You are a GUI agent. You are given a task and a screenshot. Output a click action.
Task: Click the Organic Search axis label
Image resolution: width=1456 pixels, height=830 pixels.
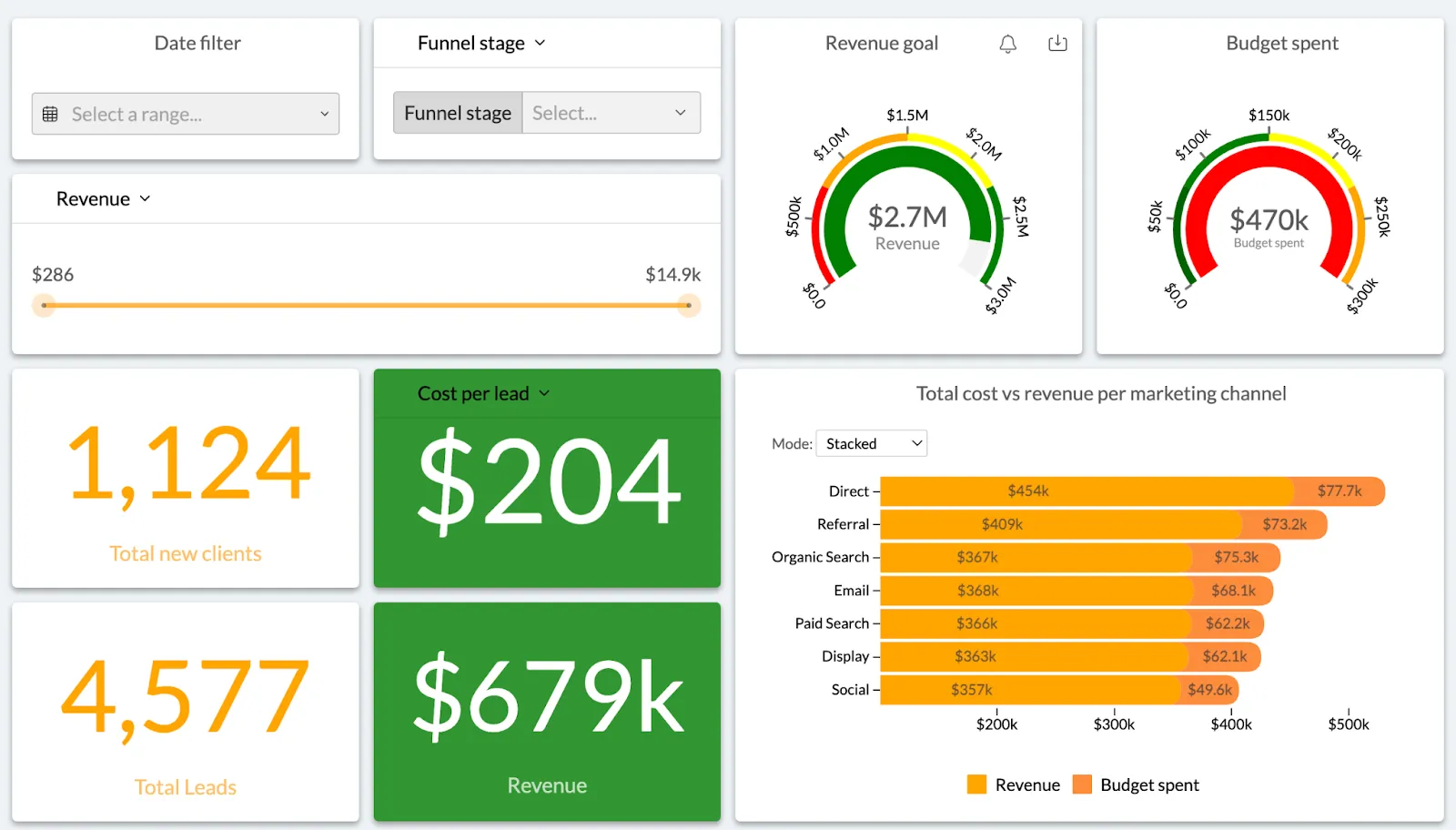click(x=820, y=557)
